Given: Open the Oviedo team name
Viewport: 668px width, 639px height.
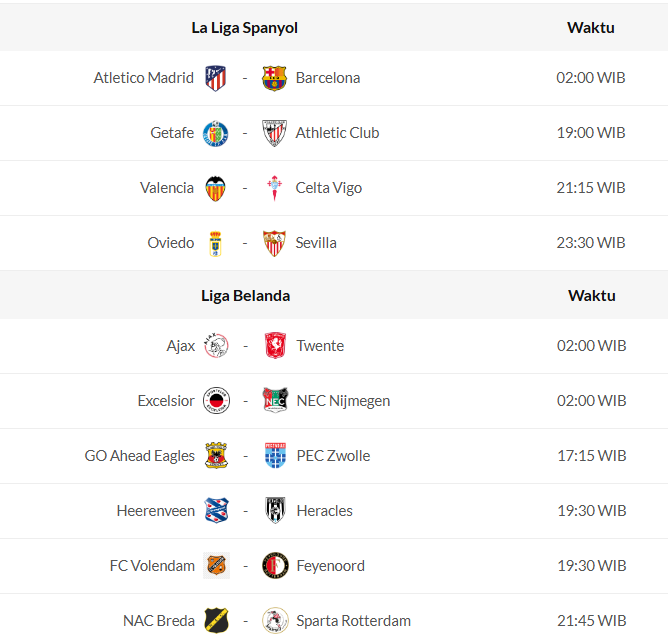Looking at the screenshot, I should (x=171, y=243).
